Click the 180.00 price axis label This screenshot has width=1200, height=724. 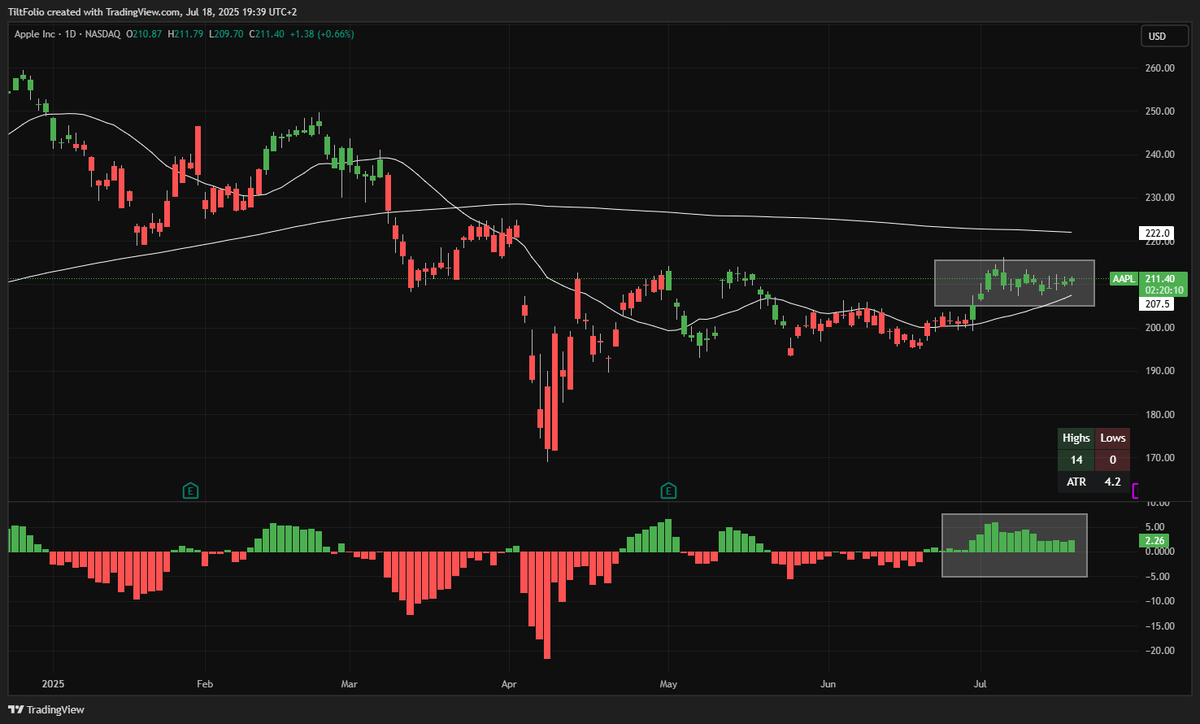point(1158,414)
